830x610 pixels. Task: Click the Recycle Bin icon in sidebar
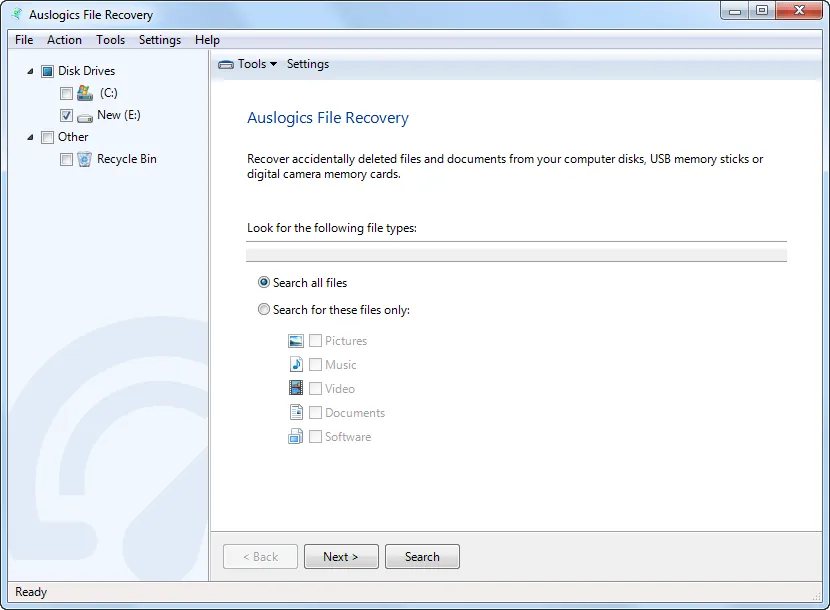coord(84,159)
